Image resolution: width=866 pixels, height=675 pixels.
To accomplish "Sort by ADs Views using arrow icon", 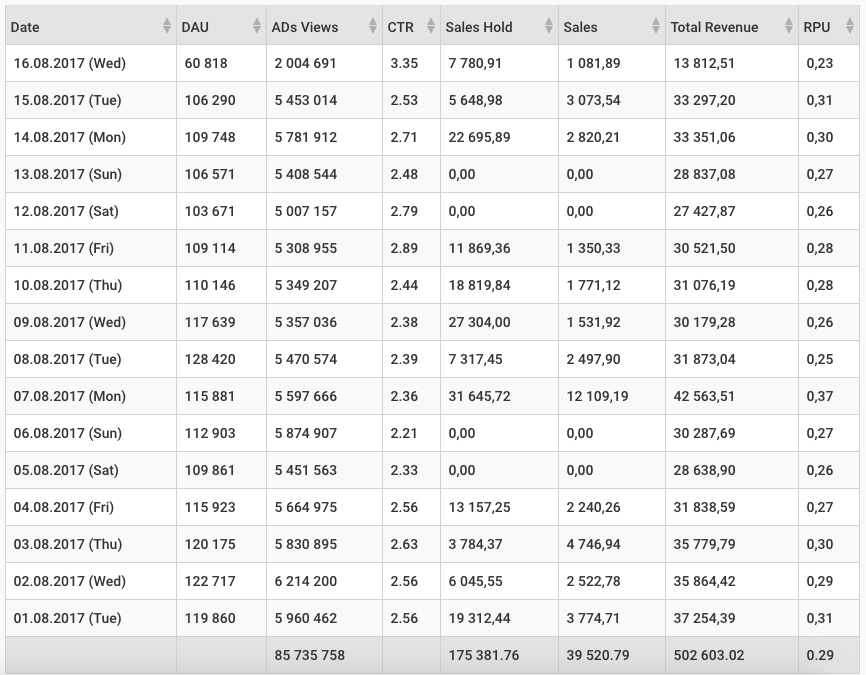I will (x=372, y=27).
